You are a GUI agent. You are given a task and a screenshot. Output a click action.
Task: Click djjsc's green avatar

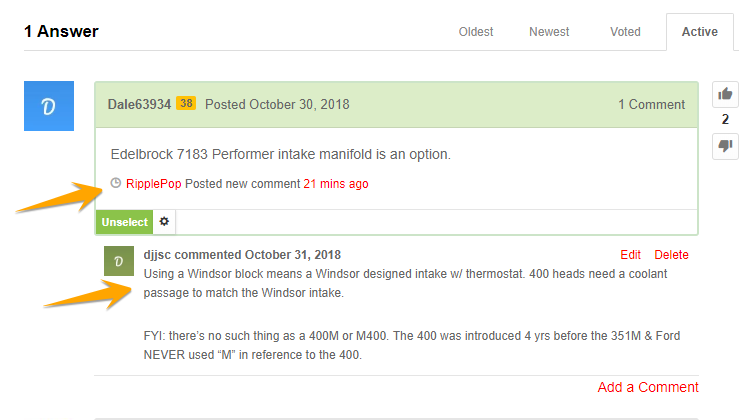[x=119, y=261]
